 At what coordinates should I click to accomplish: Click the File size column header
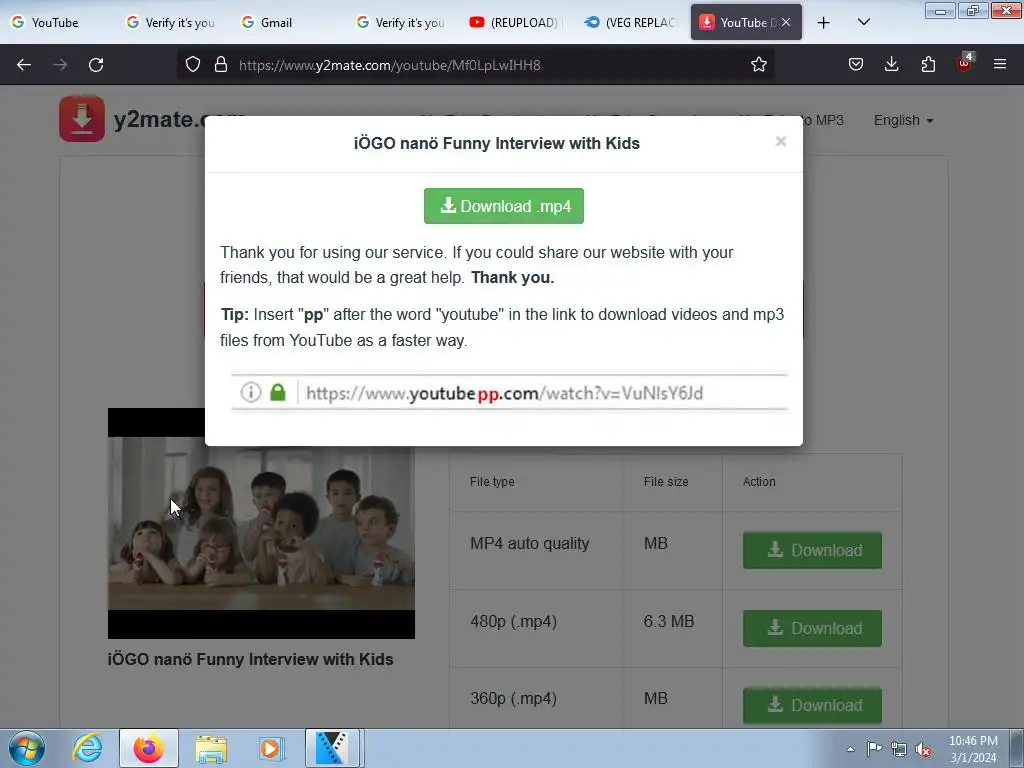[x=665, y=481]
